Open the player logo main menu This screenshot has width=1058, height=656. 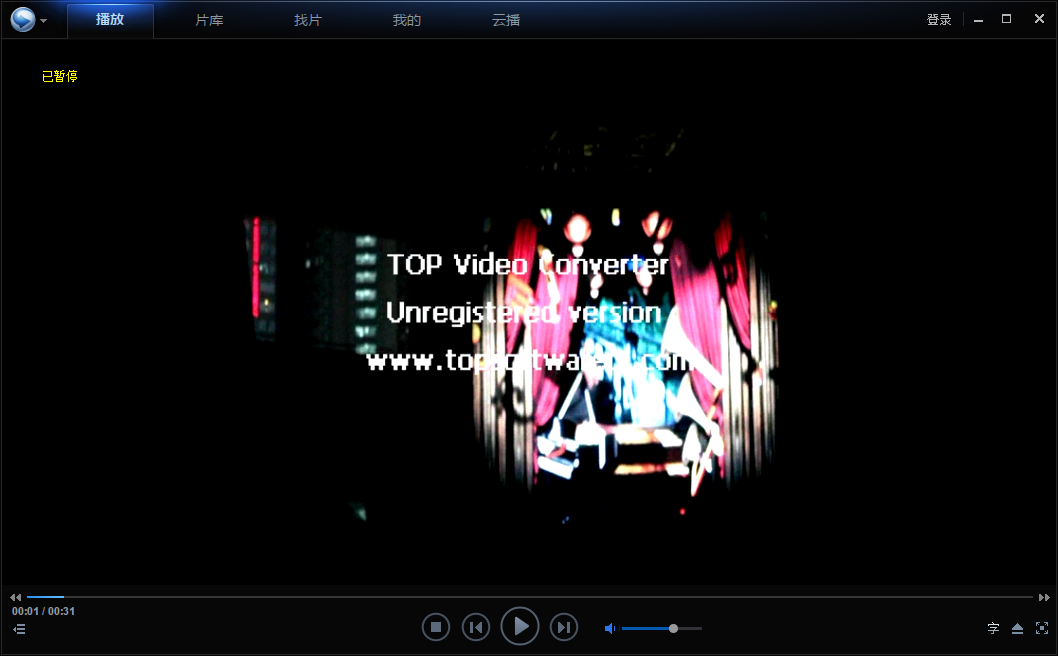tap(23, 19)
